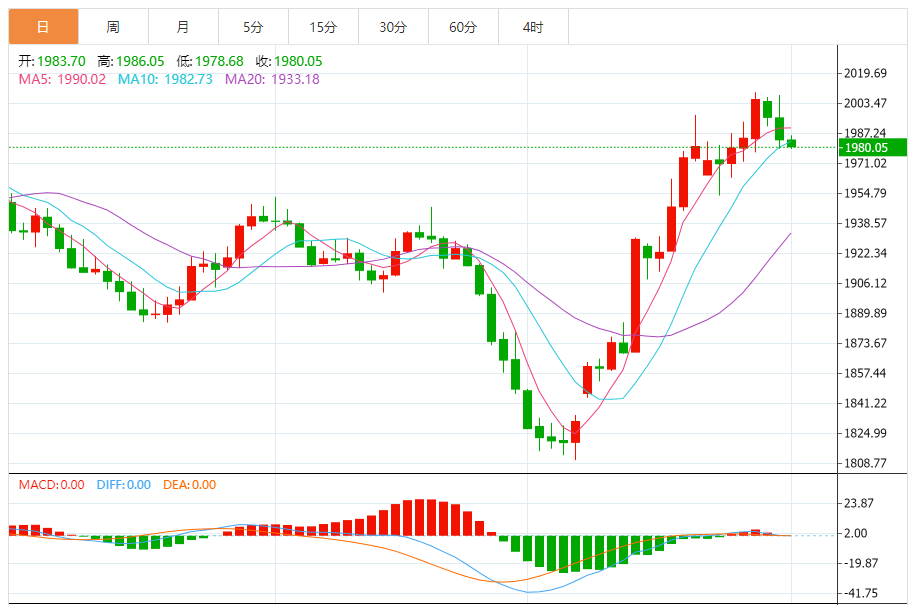Click the -41.75 MACD axis label

(x=861, y=593)
